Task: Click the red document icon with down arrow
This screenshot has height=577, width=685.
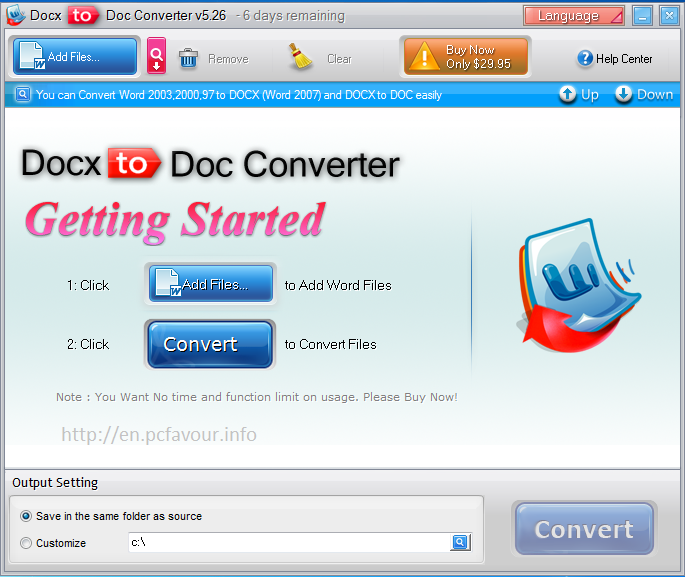Action: 157,57
